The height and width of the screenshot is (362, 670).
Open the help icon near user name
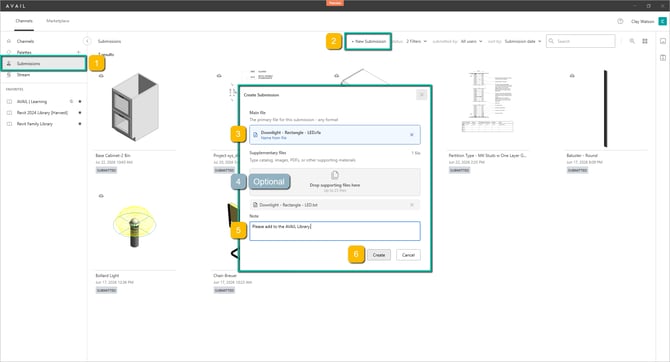tap(620, 21)
